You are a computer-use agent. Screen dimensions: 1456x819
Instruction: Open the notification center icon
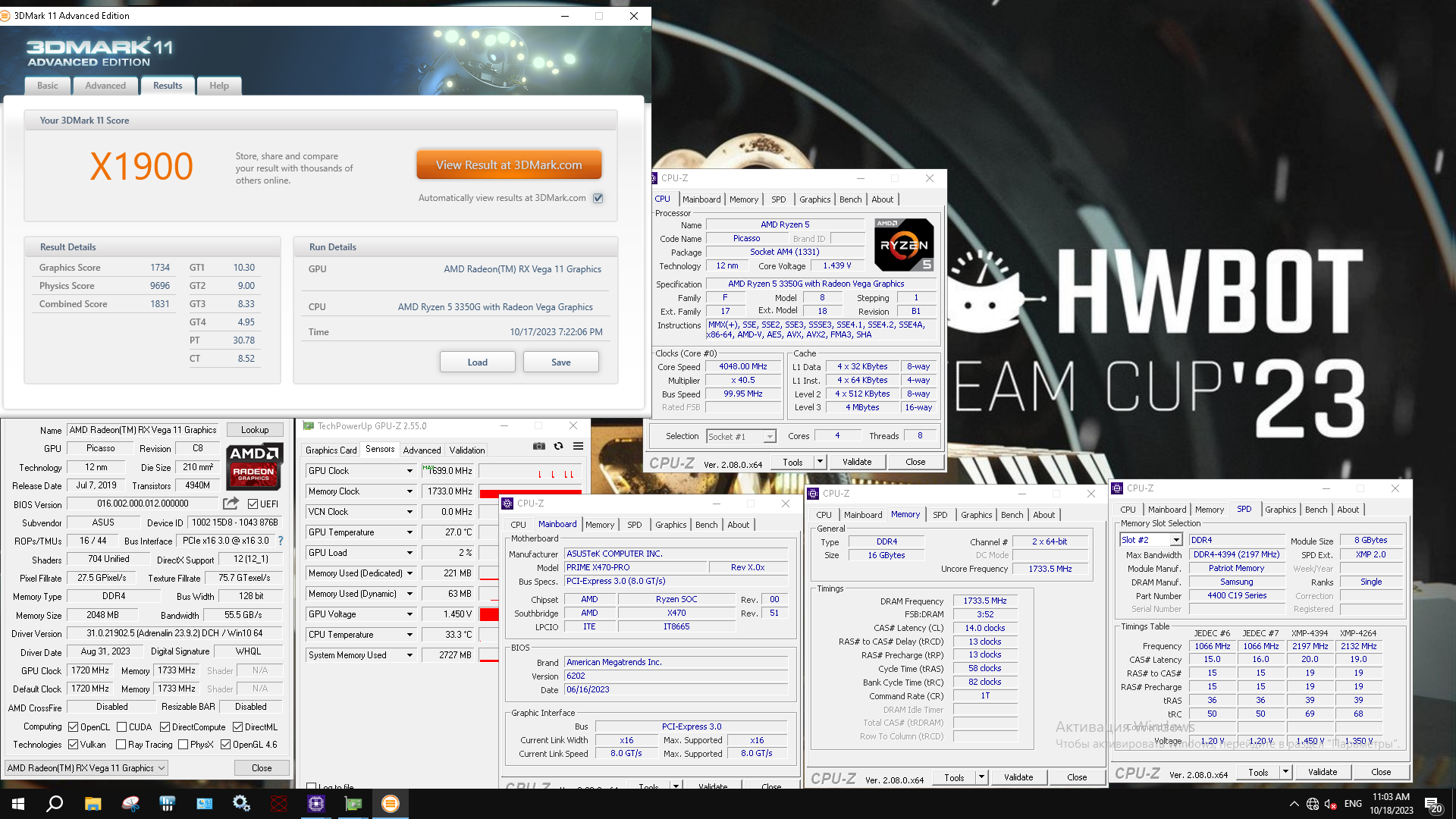pos(1433,805)
